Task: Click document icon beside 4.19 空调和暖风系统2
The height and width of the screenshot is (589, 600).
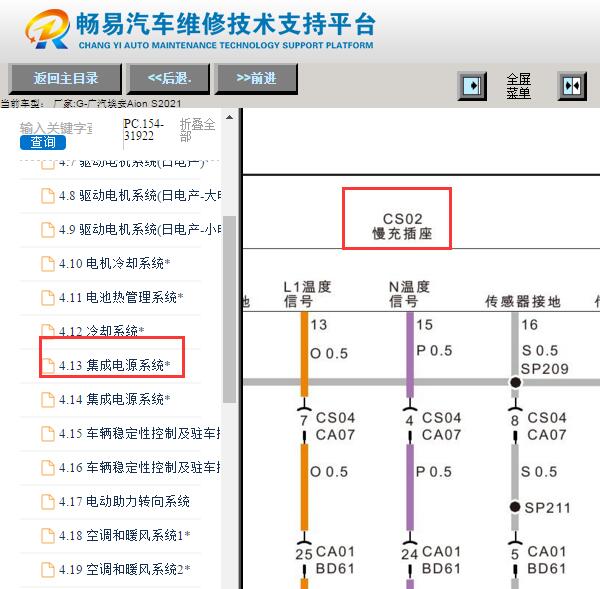Action: 48,569
